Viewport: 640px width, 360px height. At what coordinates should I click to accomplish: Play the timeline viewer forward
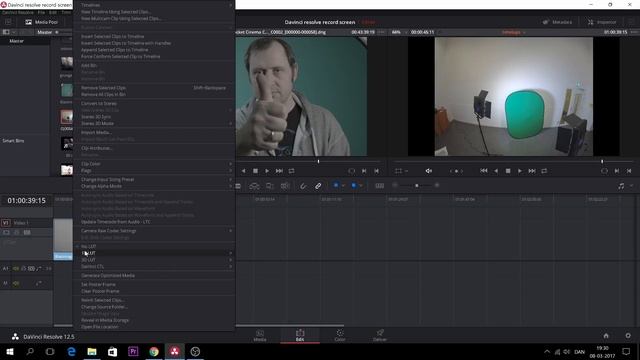(520, 171)
